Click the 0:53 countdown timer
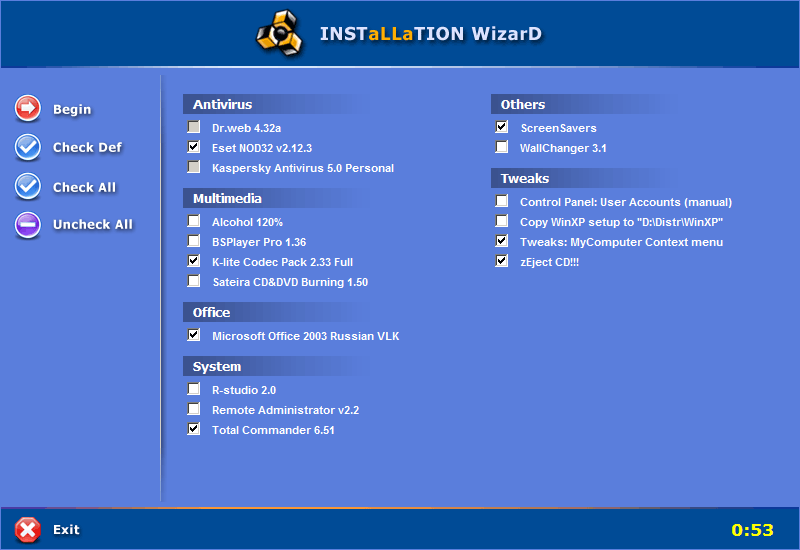 tap(753, 530)
